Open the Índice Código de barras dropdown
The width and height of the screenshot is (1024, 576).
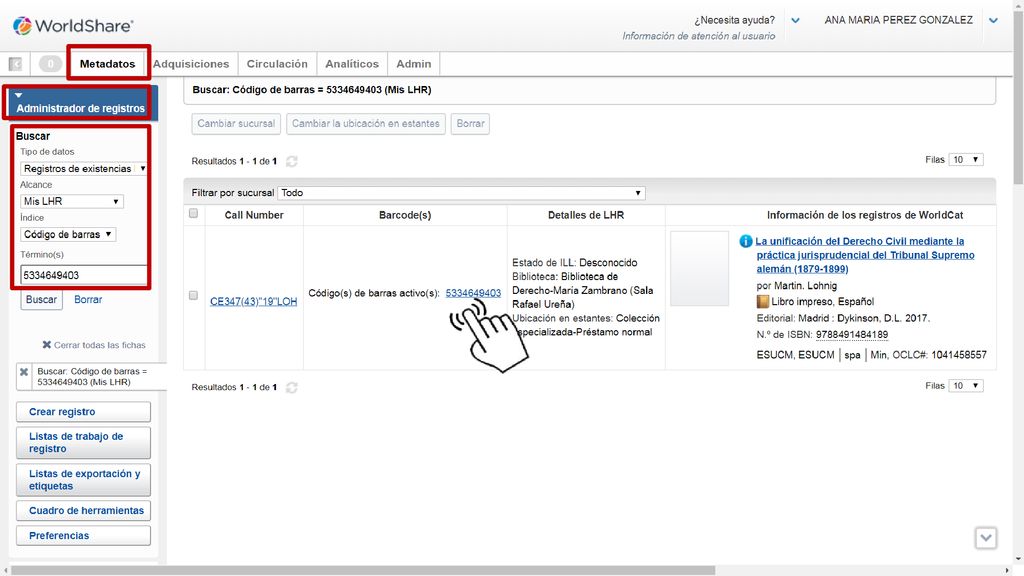tap(68, 234)
